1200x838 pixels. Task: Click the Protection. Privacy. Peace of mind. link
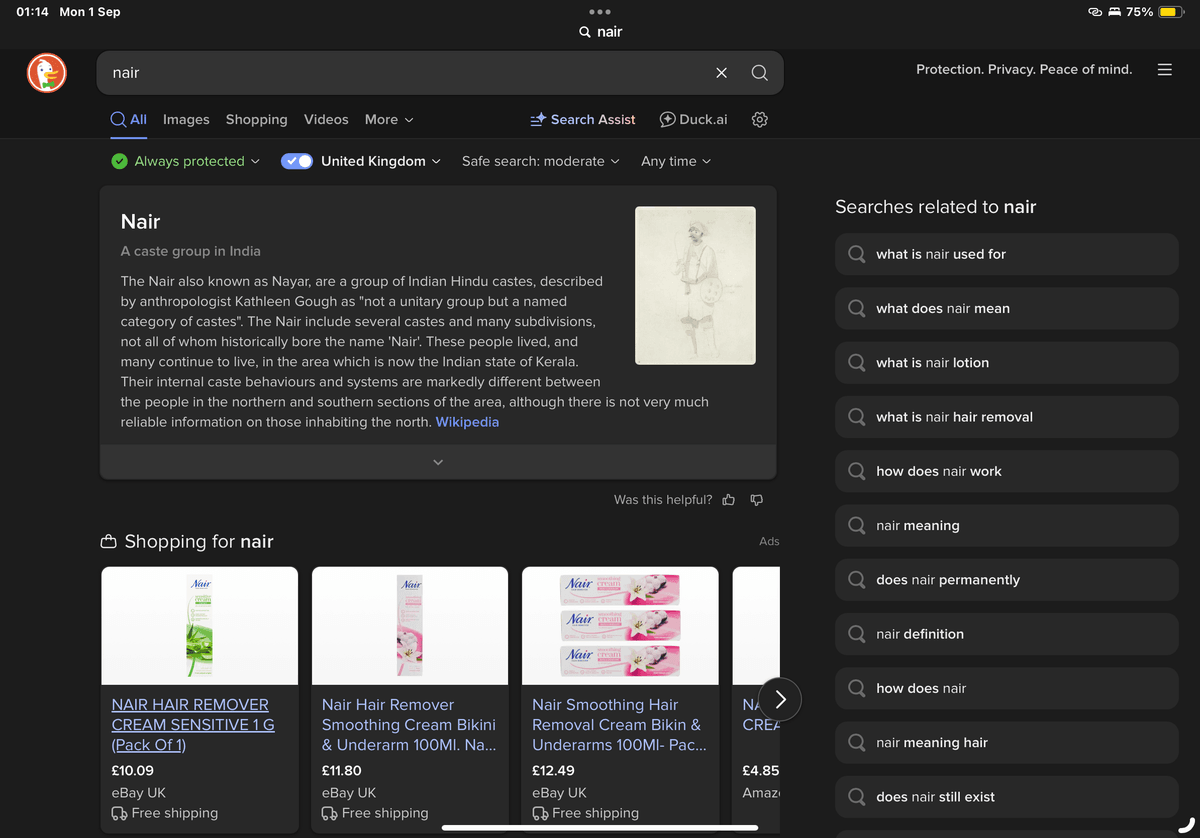click(x=1024, y=70)
